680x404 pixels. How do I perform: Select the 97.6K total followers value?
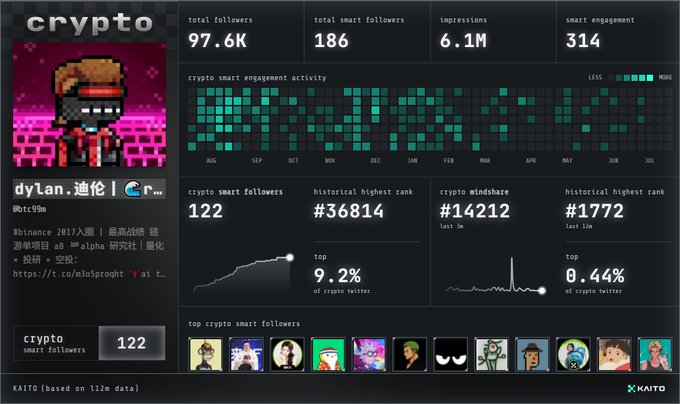(x=217, y=41)
